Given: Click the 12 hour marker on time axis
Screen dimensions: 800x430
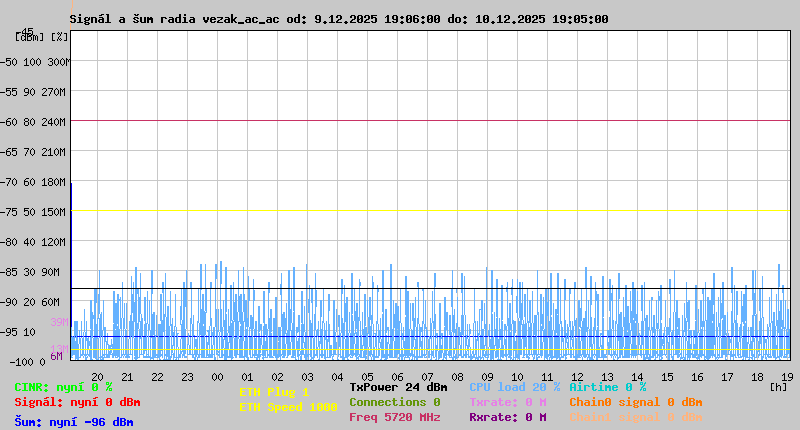Looking at the screenshot, I should coord(577,377).
